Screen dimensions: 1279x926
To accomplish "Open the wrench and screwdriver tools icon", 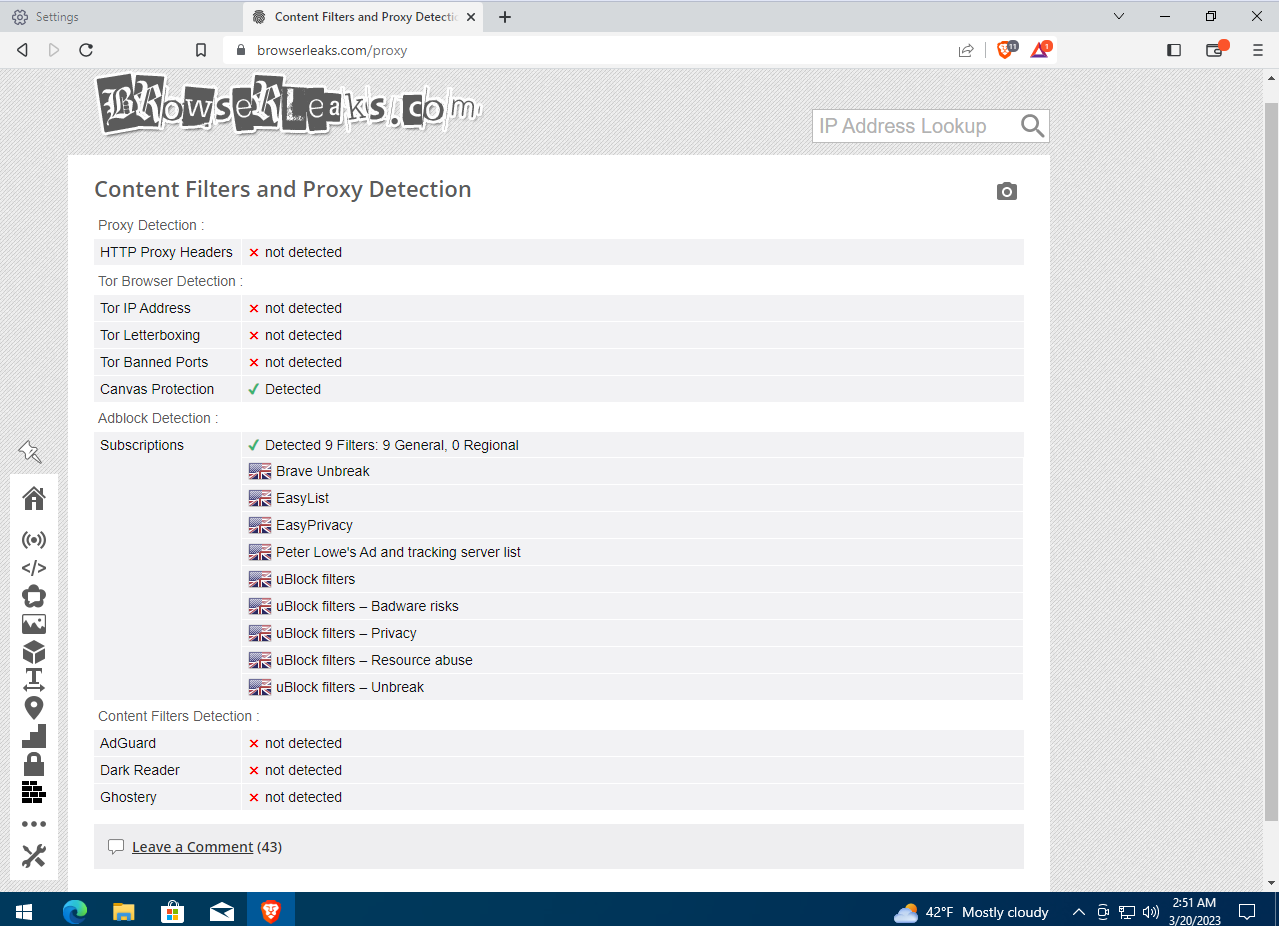I will point(34,856).
